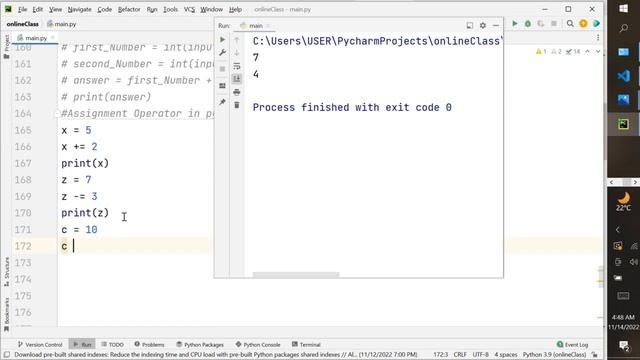640x360 pixels.
Task: Click the Run with Coverage icon
Action: [x=541, y=24]
